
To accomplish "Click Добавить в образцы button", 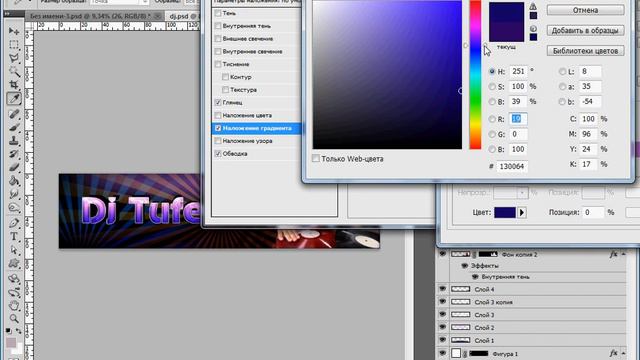I will [x=585, y=30].
